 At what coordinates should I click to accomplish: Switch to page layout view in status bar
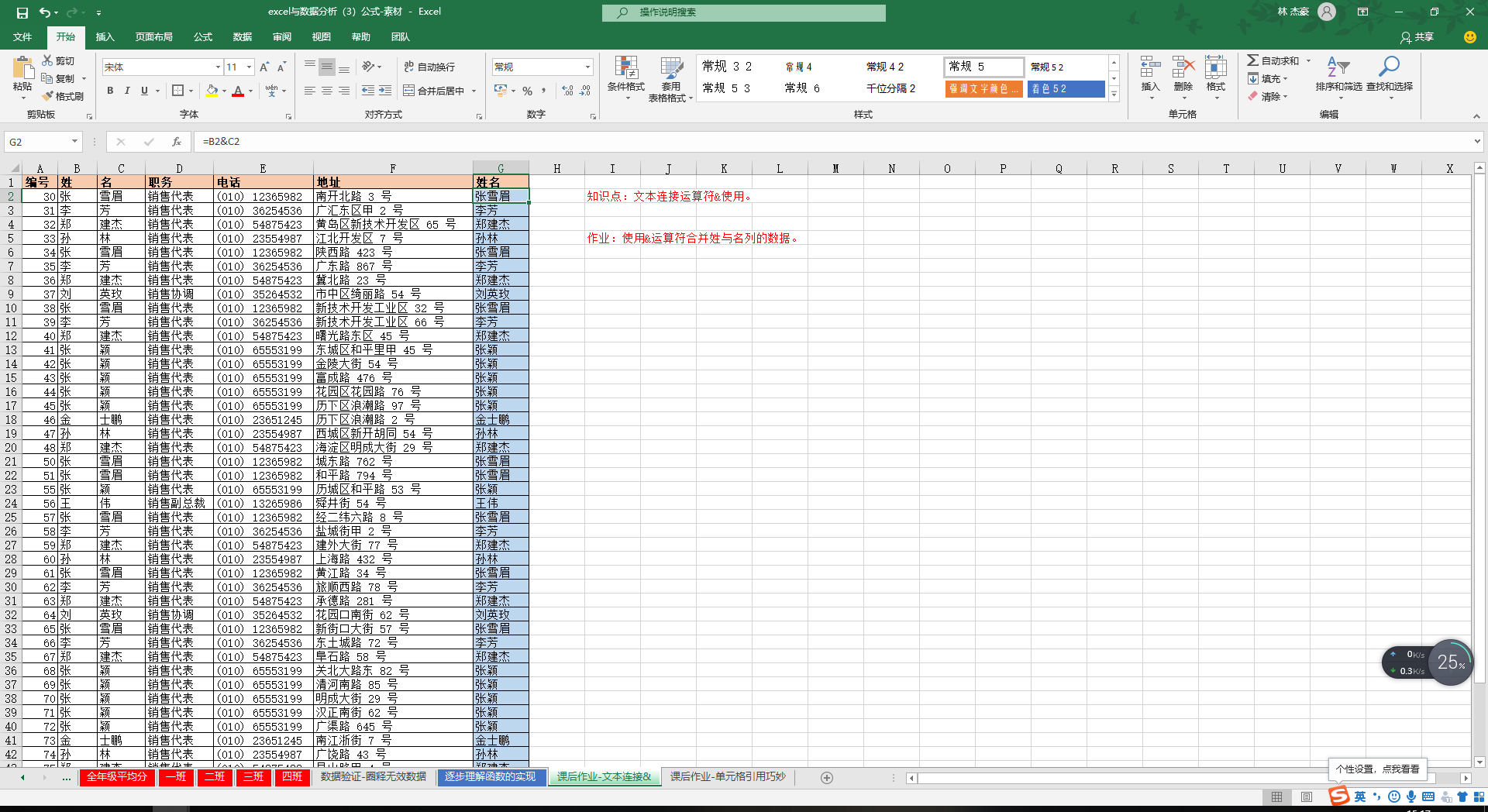click(1307, 797)
